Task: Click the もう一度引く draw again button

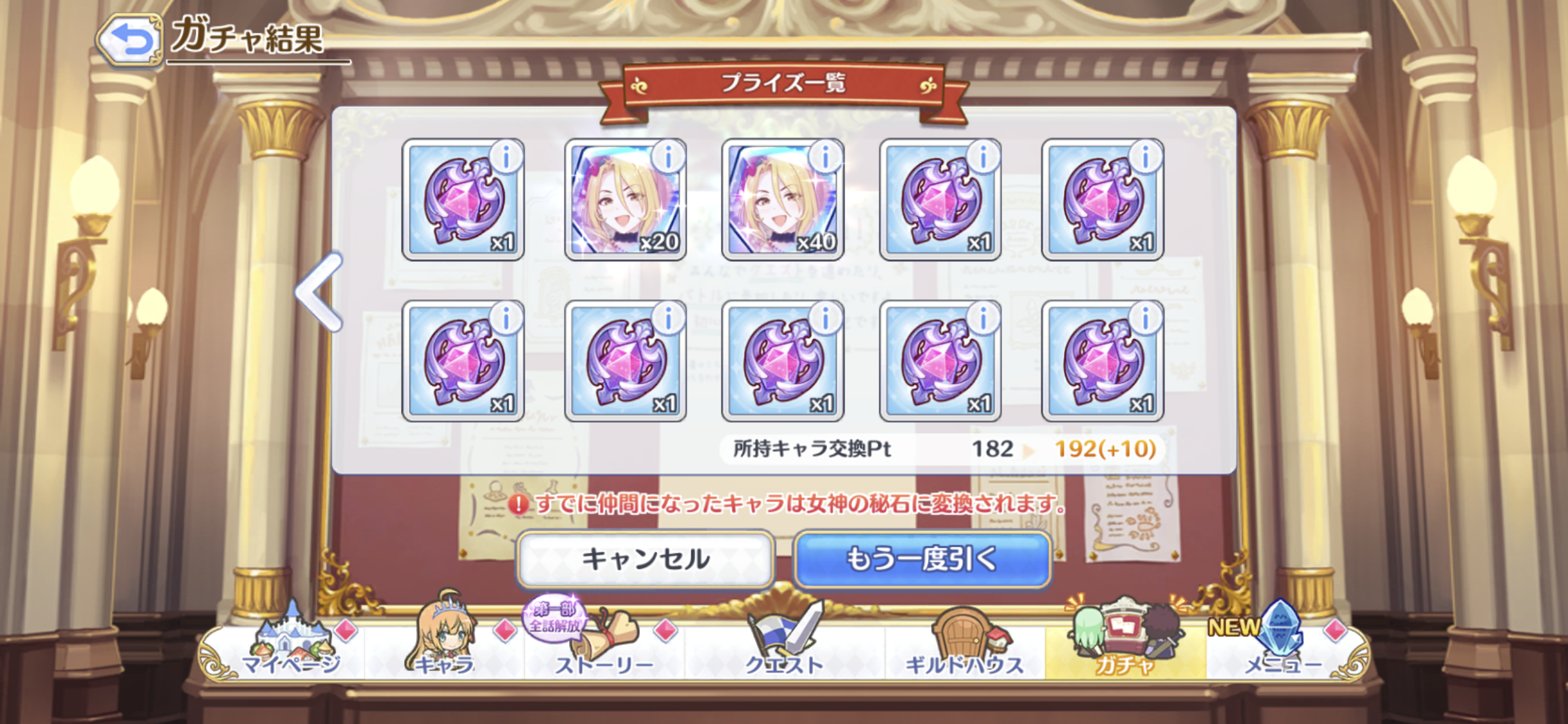Action: coord(922,559)
